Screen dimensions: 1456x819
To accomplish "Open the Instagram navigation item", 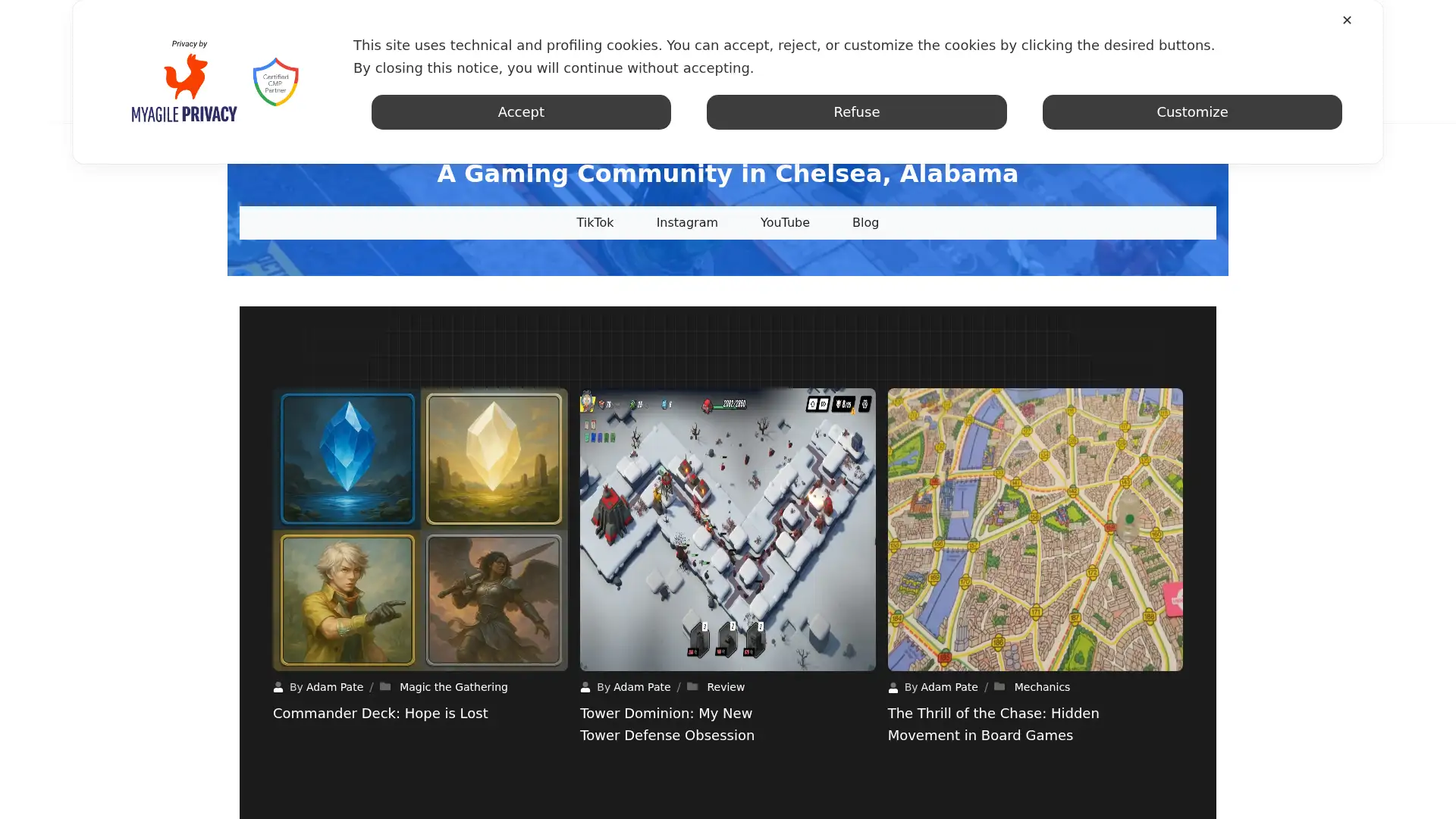I will click(686, 222).
